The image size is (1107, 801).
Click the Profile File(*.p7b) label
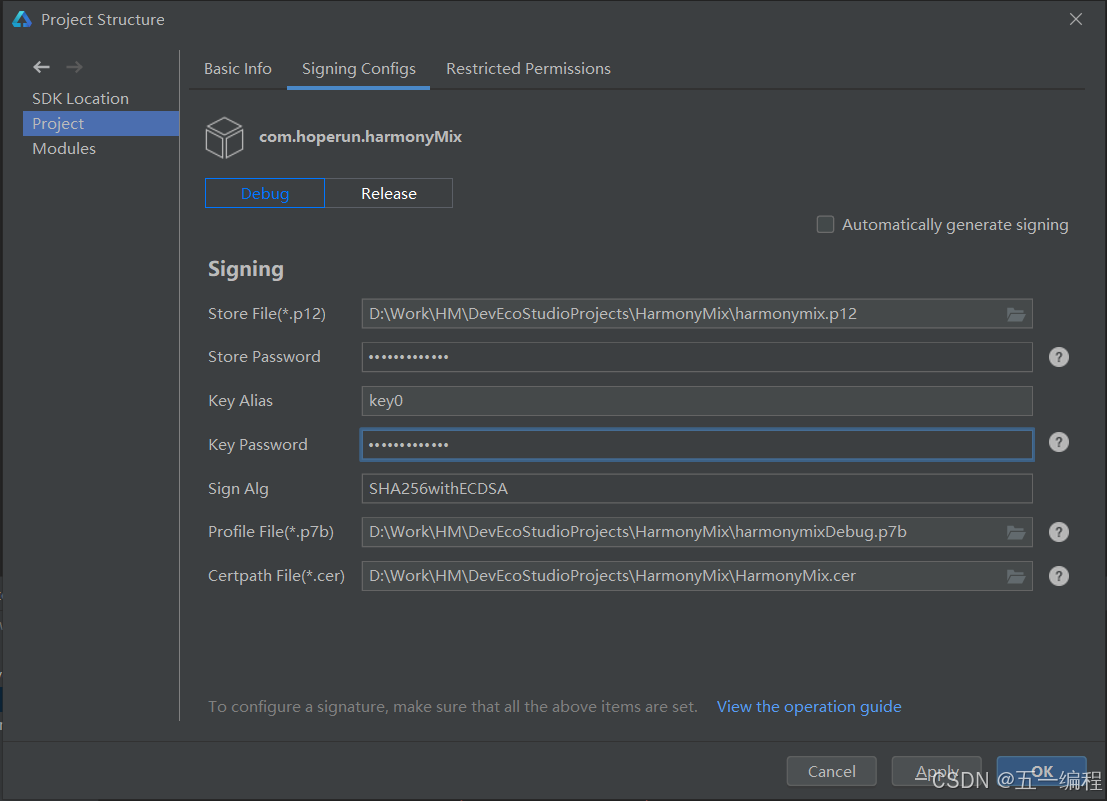pos(270,532)
